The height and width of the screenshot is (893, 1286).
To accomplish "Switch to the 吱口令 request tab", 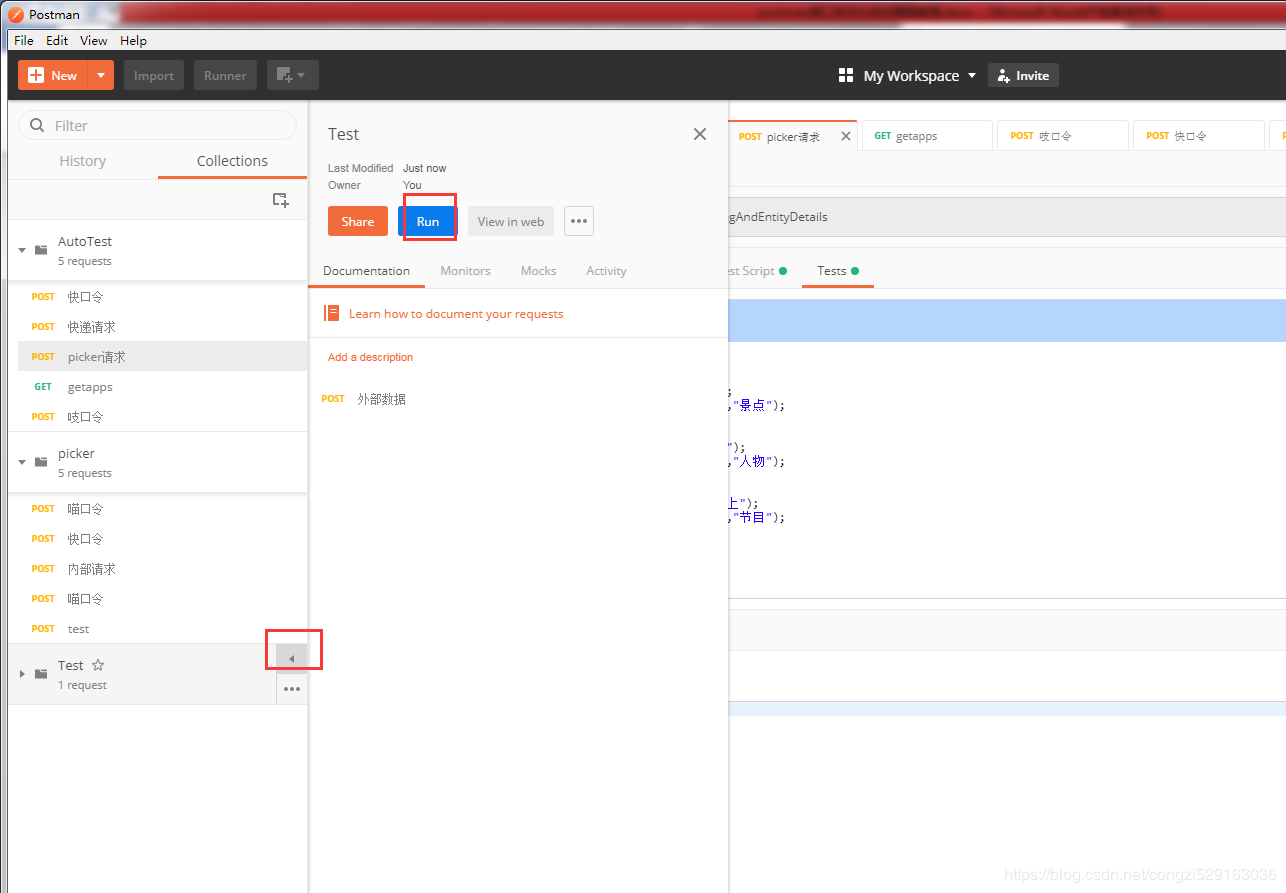I will pos(1062,136).
